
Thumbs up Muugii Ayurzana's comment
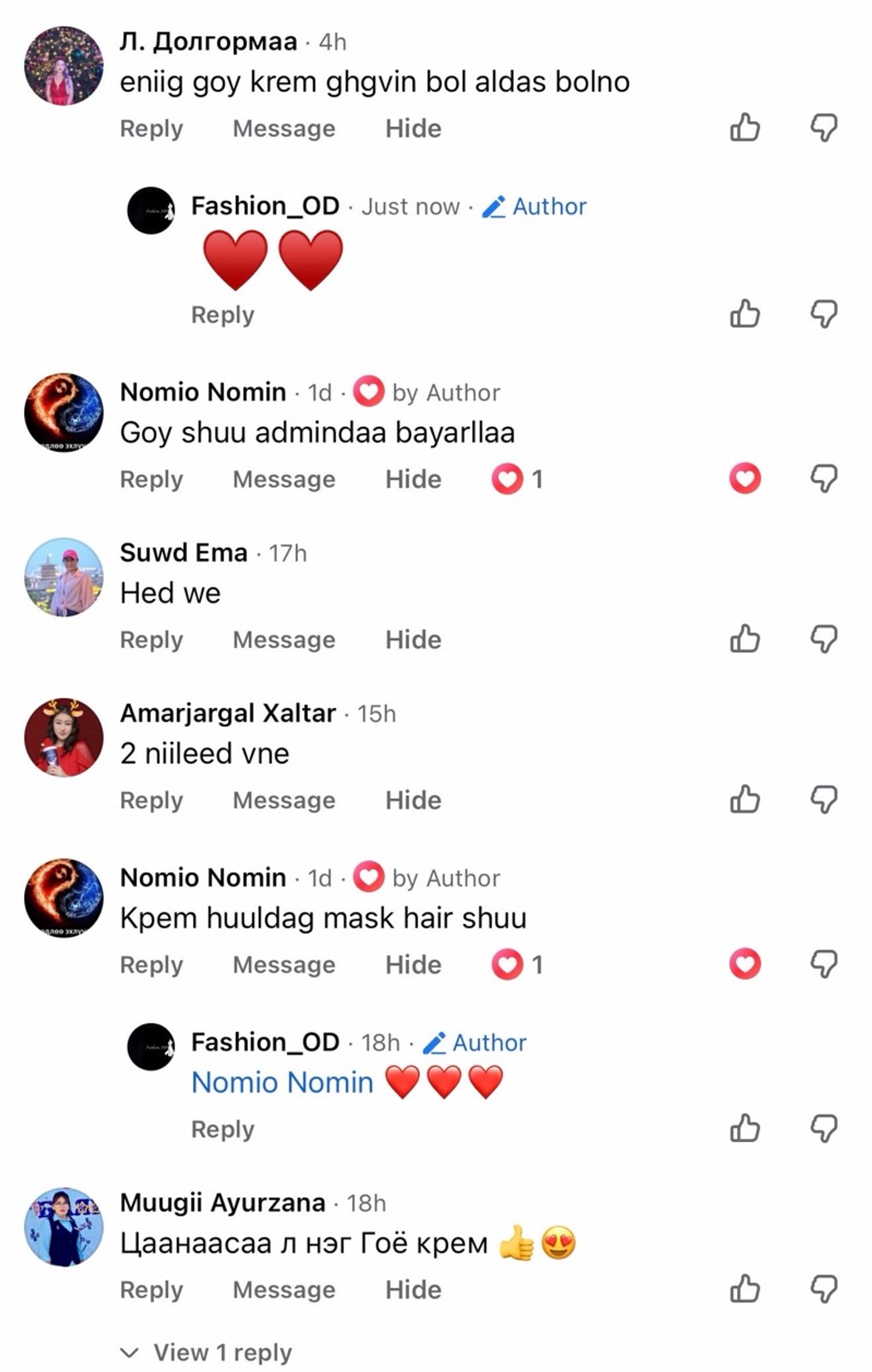point(745,1288)
